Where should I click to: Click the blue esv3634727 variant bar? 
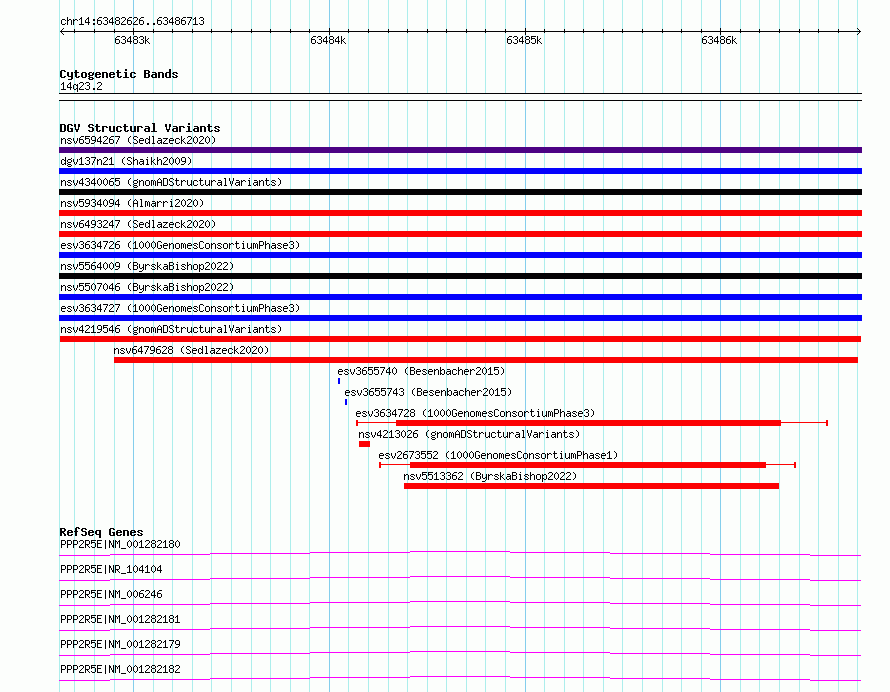point(460,318)
